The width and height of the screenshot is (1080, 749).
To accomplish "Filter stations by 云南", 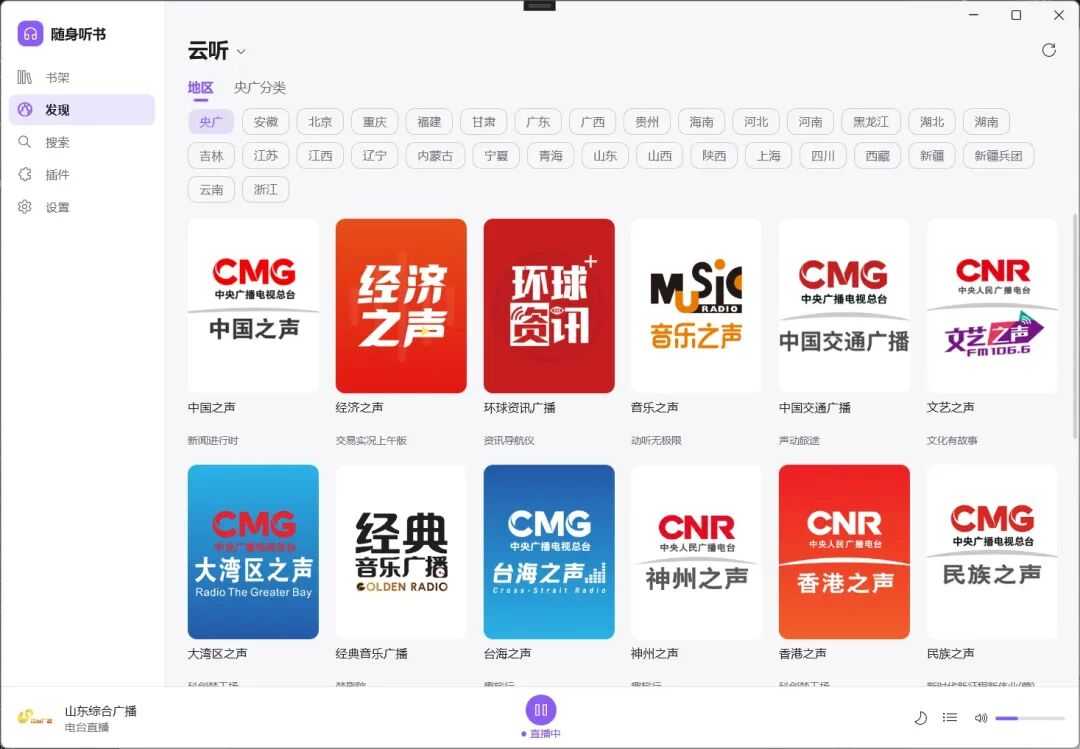I will tap(211, 189).
